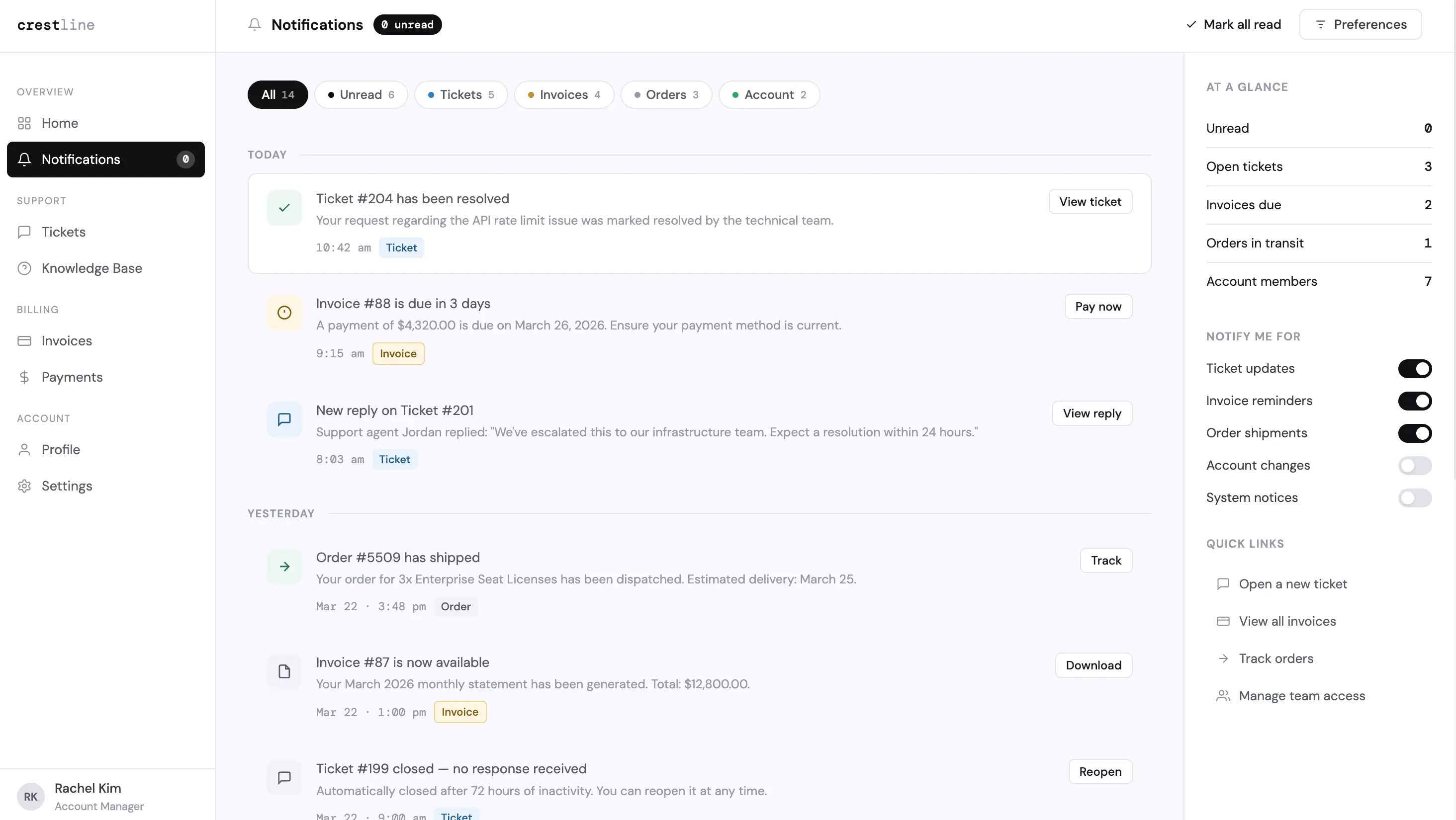
Task: Click Pay now for Invoice #88
Action: pos(1098,306)
